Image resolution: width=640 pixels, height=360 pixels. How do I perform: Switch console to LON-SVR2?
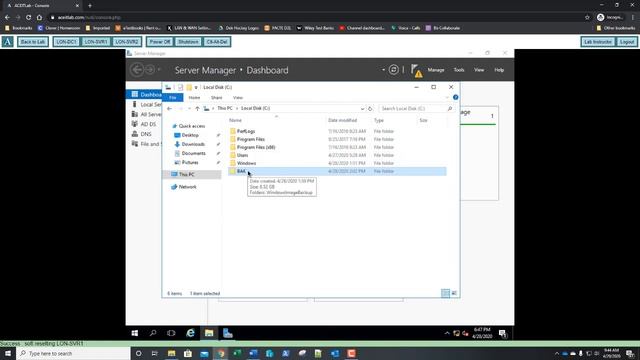point(127,42)
